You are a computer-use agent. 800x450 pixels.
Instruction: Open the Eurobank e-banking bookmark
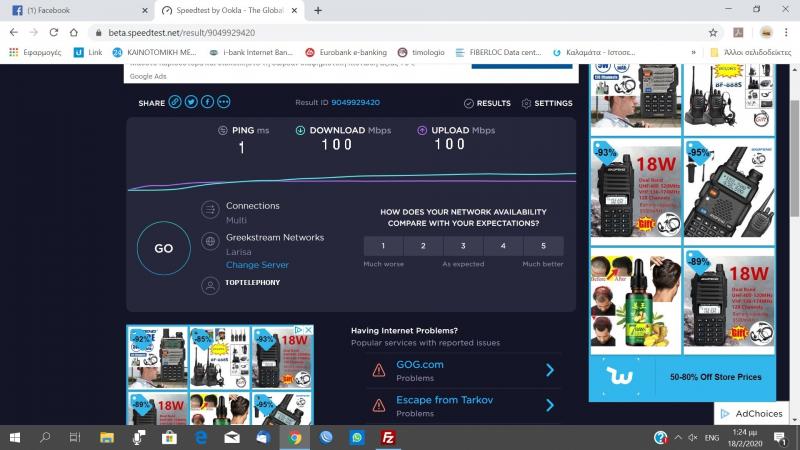pos(346,52)
